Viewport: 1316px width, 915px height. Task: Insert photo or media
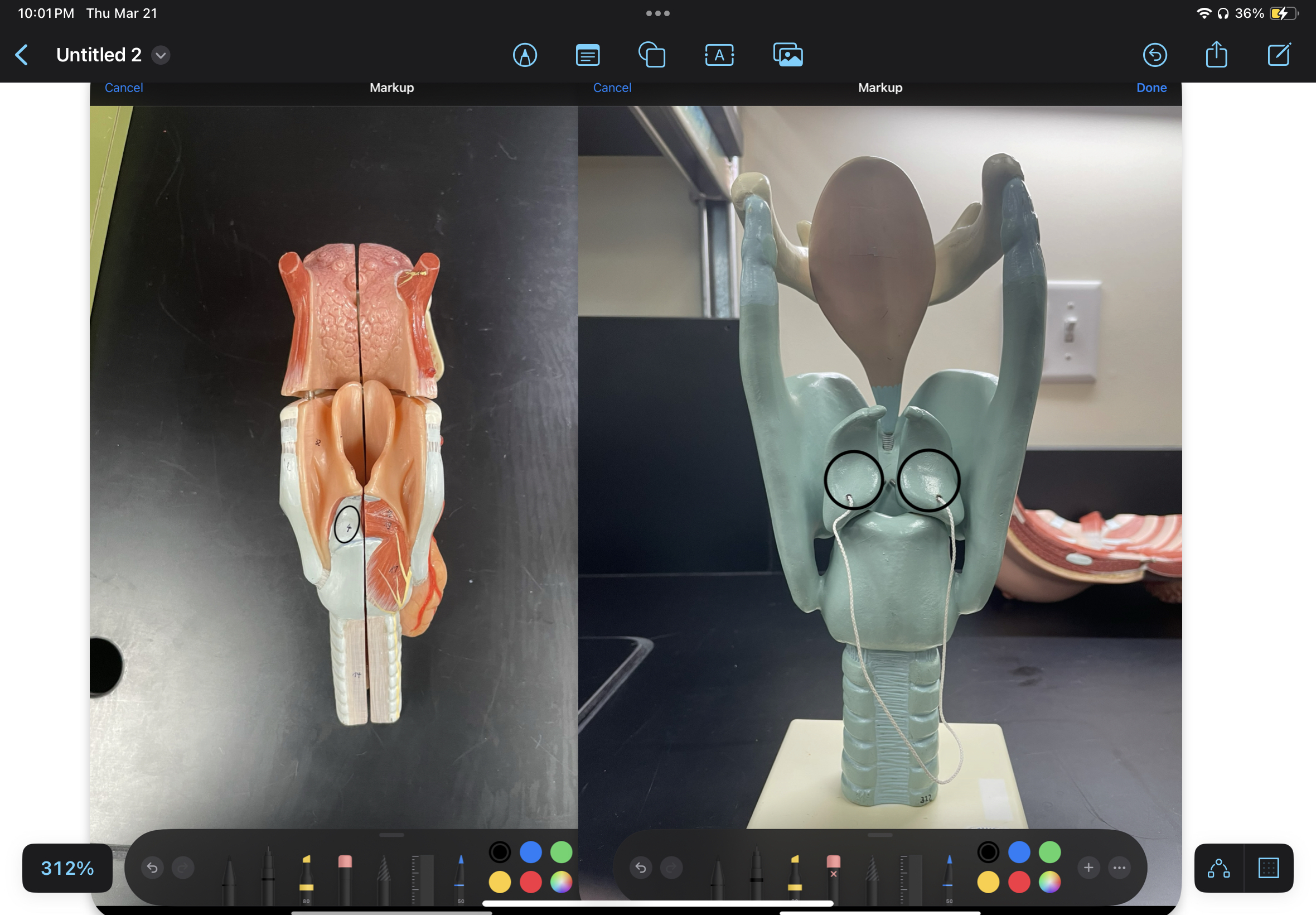pos(788,55)
